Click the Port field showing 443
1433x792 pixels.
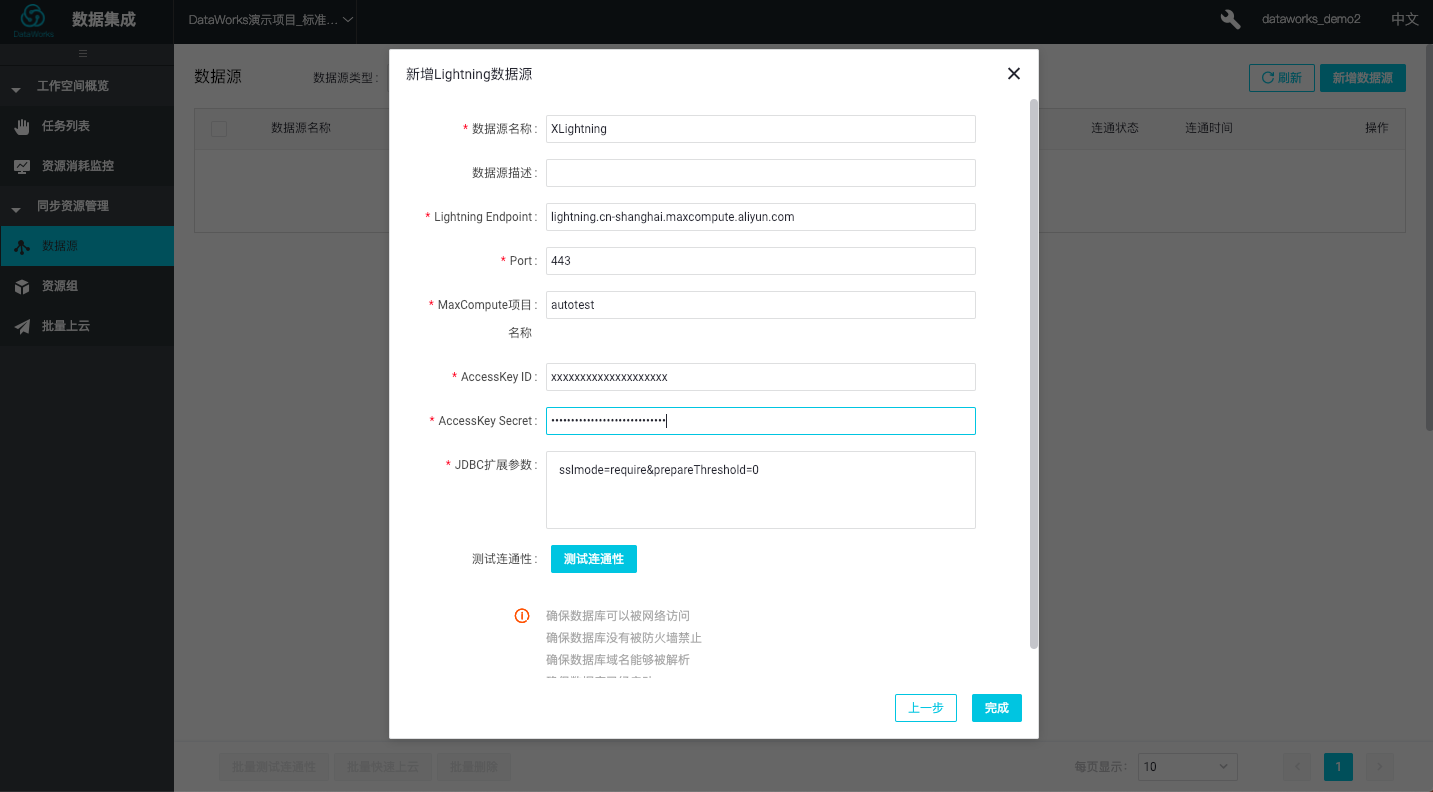[761, 261]
